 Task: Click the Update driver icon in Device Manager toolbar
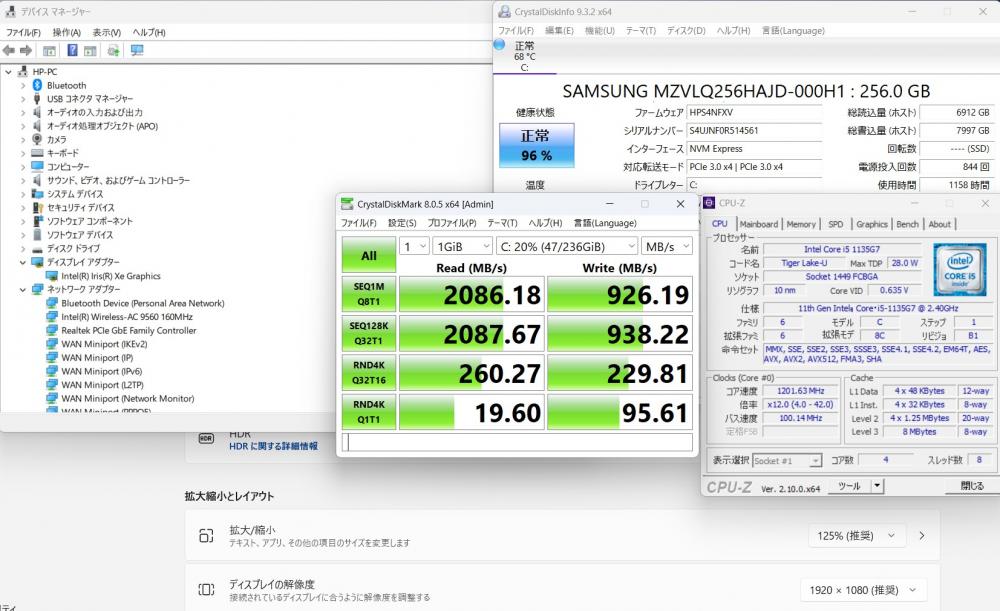click(114, 50)
